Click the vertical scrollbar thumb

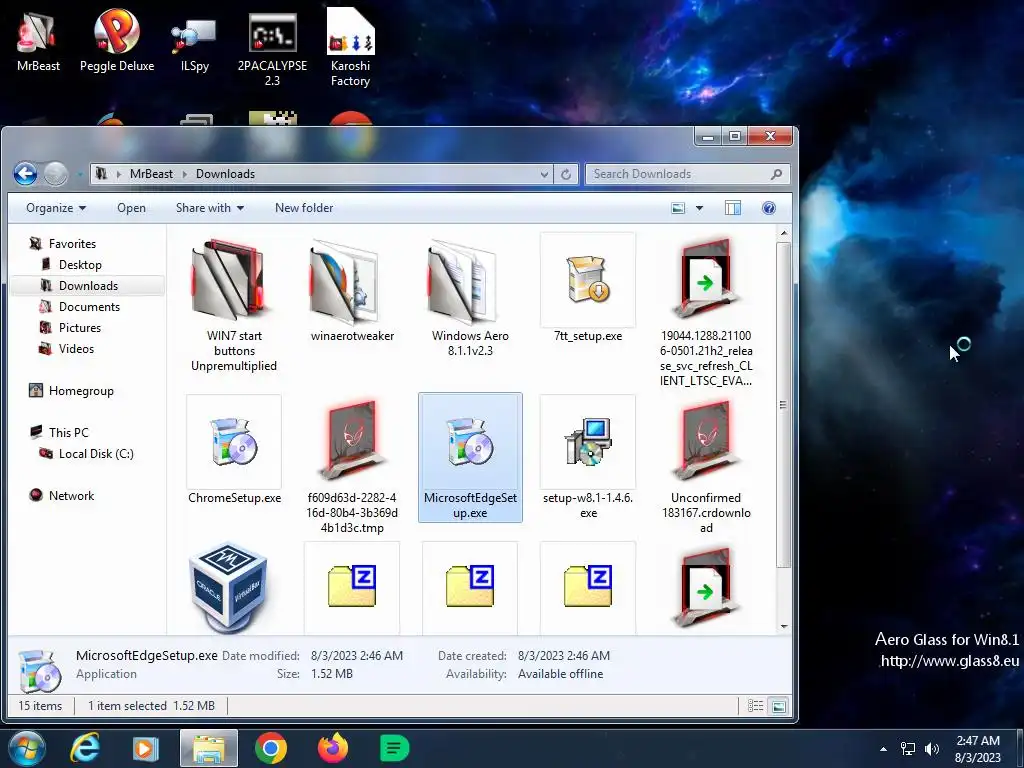coord(784,405)
